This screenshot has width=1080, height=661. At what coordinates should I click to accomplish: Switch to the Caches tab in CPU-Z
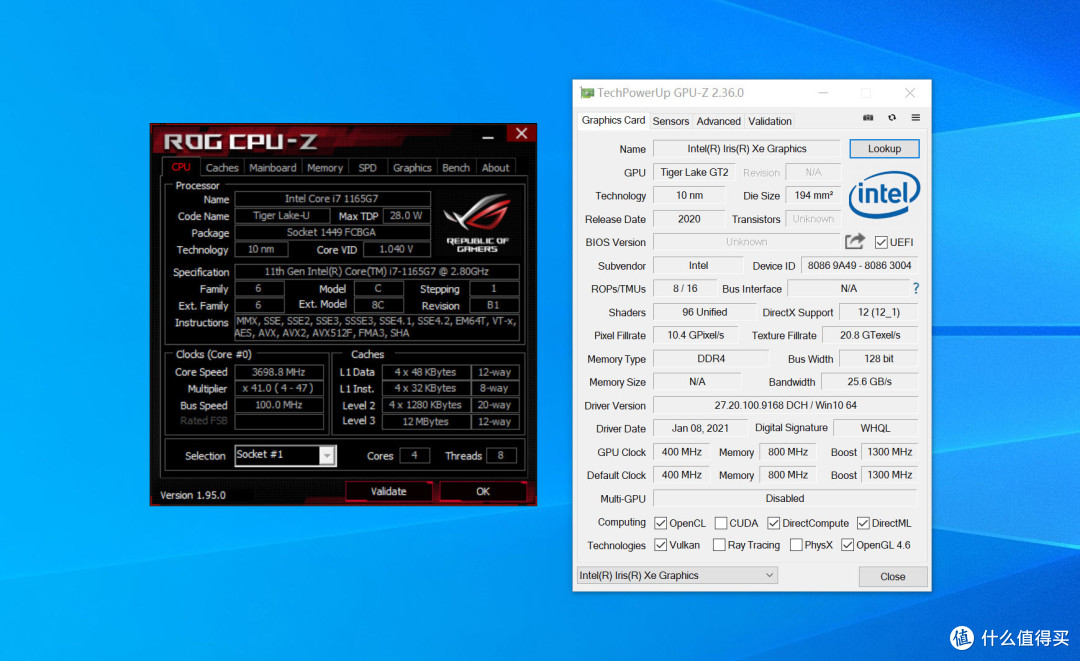[222, 167]
